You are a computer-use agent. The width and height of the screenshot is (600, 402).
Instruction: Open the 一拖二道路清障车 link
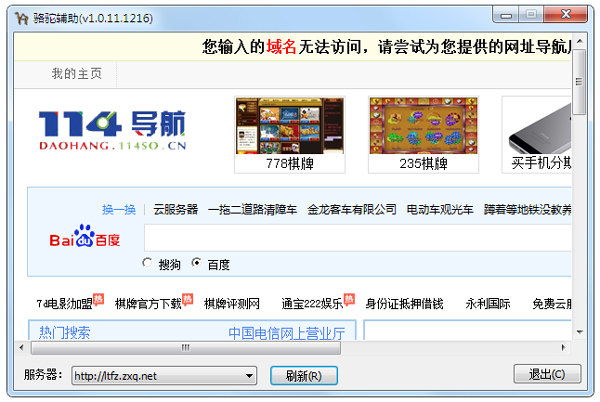[252, 210]
